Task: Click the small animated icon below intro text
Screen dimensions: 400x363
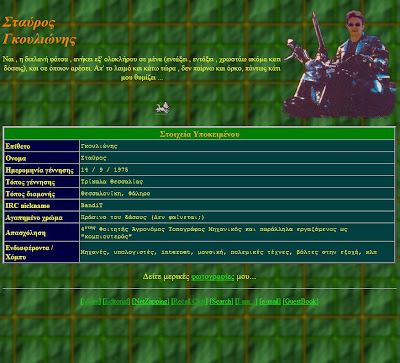Action: [163, 108]
